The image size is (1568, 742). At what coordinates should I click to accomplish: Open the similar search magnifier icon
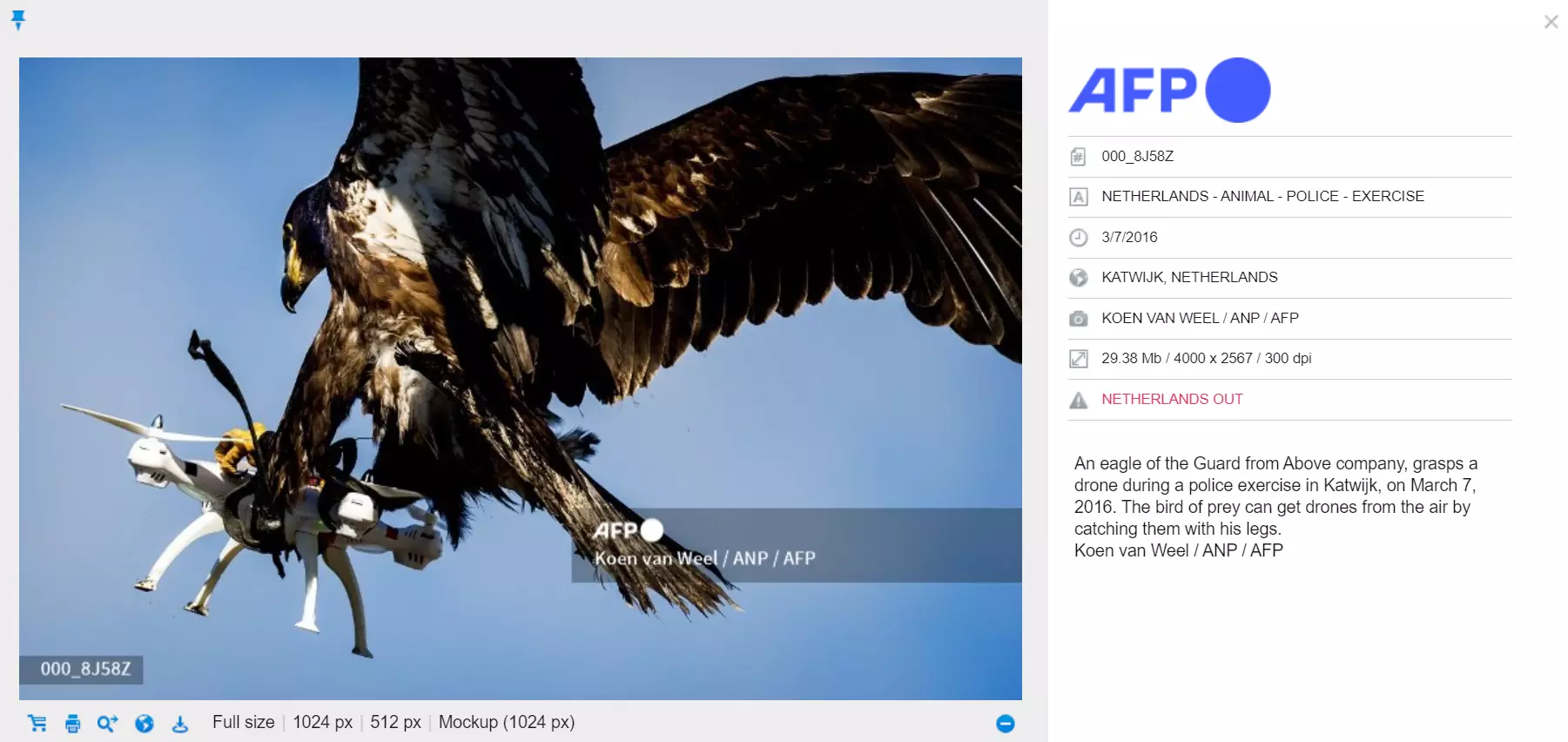click(107, 723)
